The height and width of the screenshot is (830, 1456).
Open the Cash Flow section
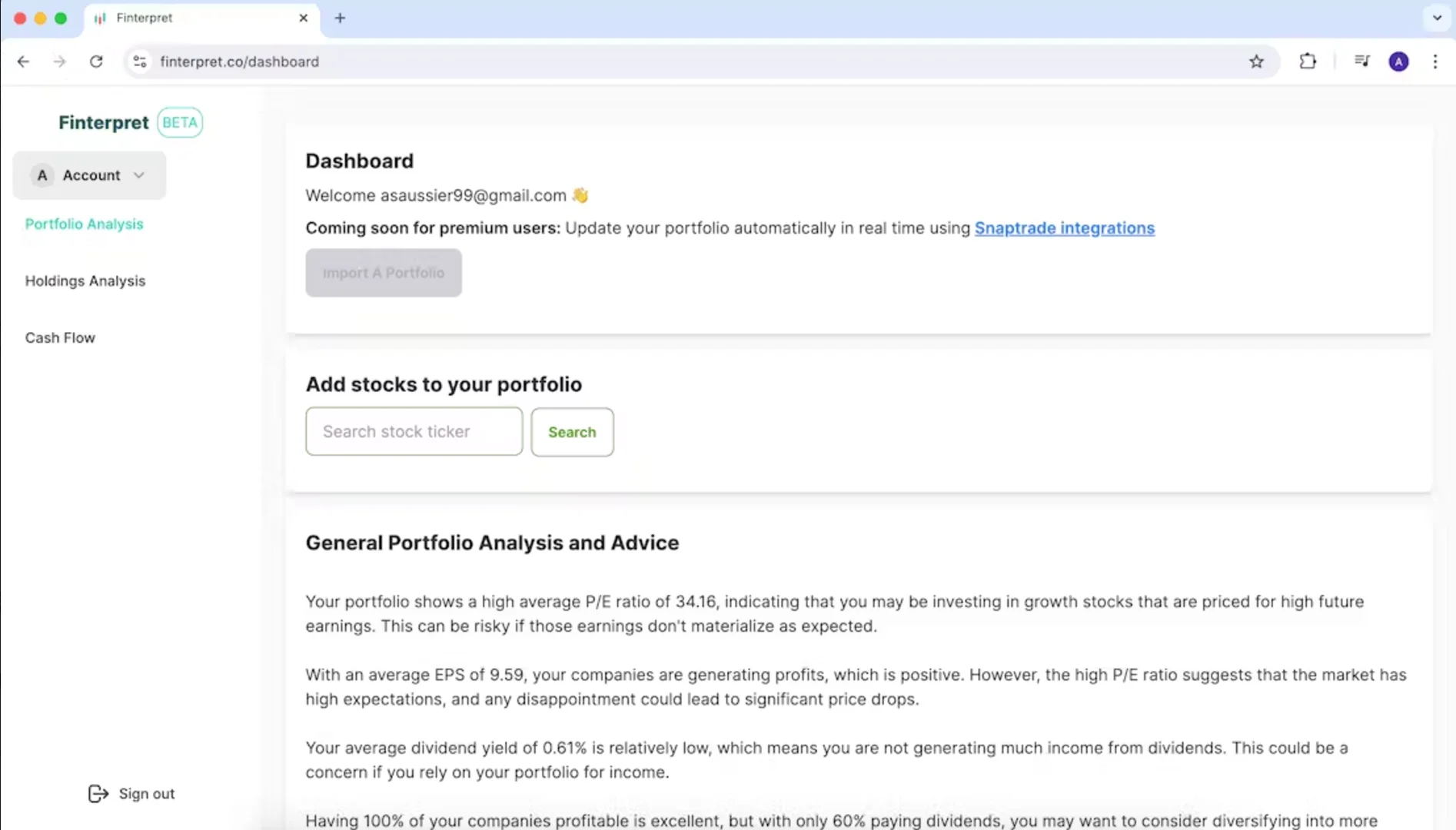60,337
